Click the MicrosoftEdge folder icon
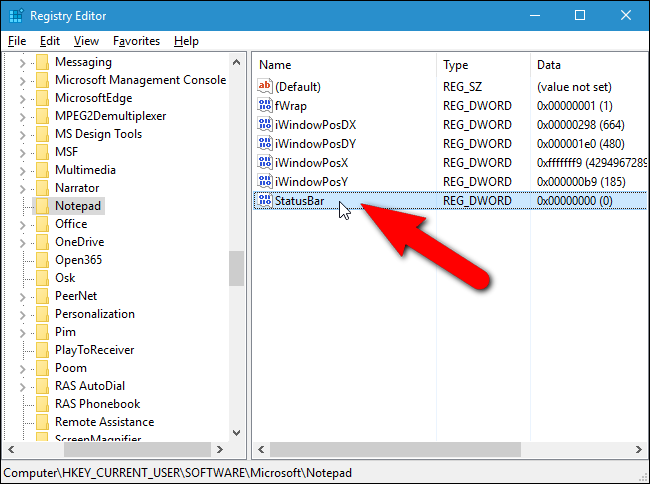The image size is (650, 484). coord(42,98)
